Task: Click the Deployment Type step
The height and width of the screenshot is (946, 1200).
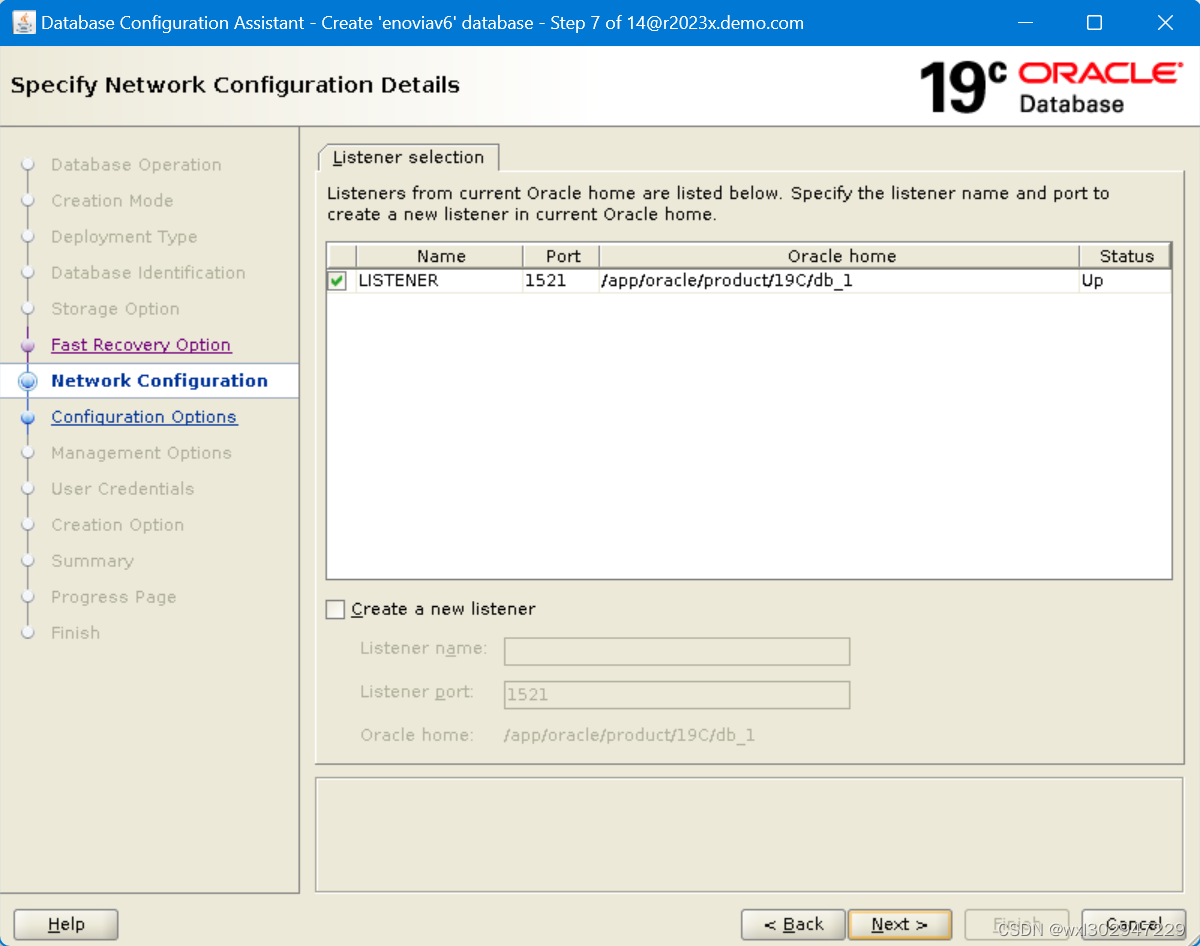Action: 124,237
